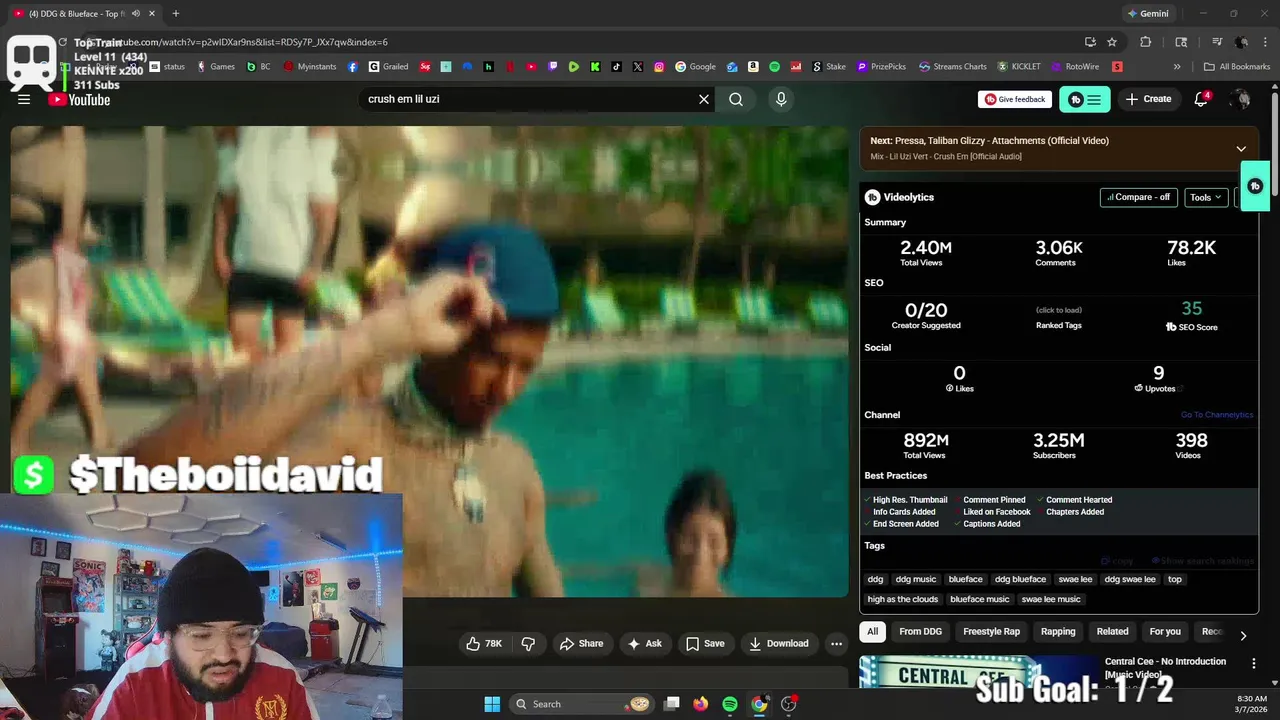
Task: Click in the YouTube search field
Action: click(528, 99)
